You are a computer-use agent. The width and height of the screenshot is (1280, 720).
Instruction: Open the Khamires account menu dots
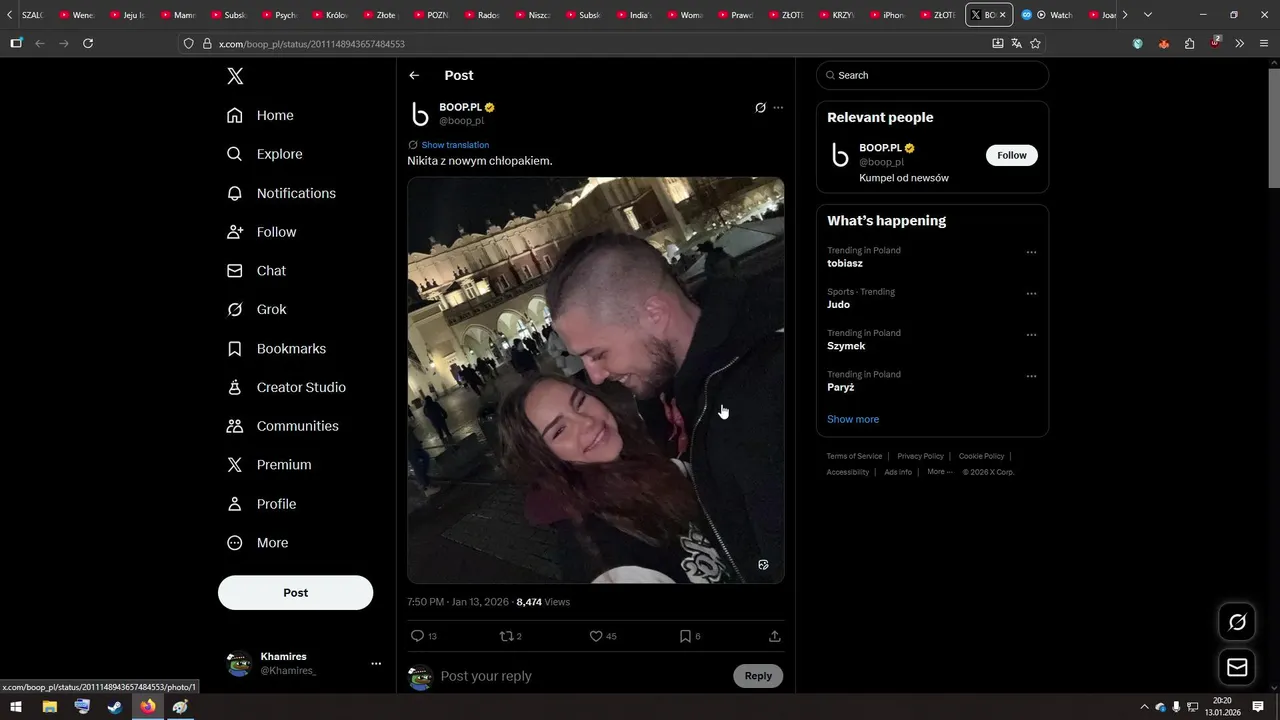[x=376, y=663]
